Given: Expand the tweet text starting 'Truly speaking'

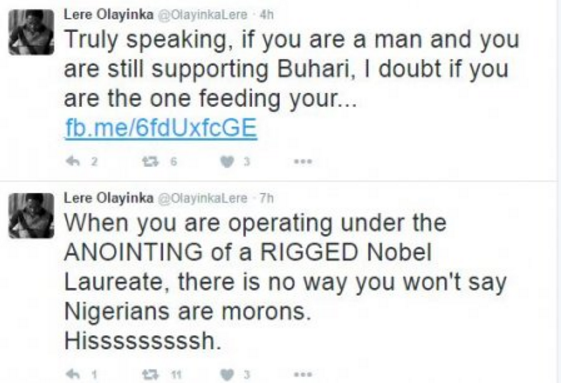Looking at the screenshot, I should (291, 69).
